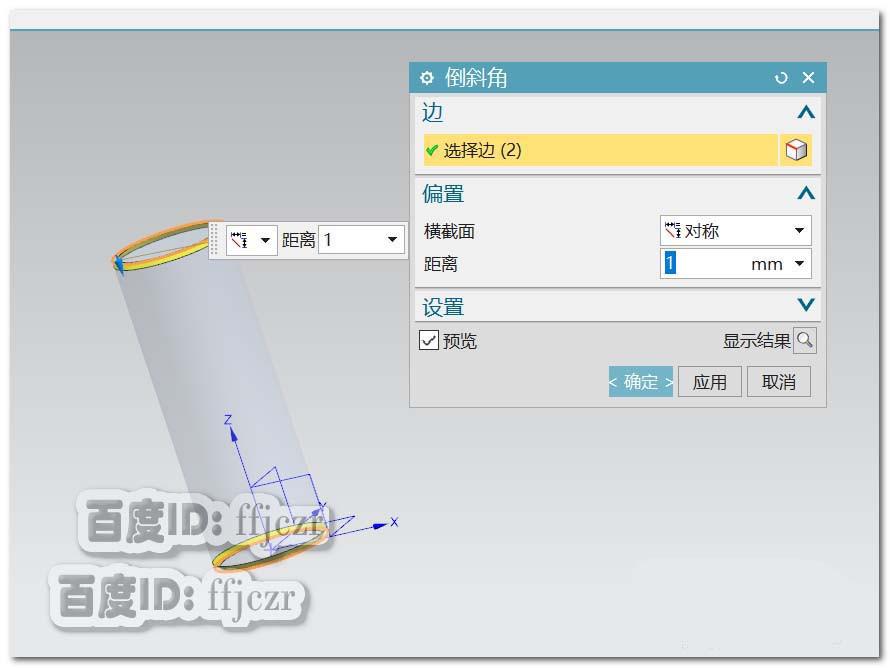Select the 距离 value input showing 1
This screenshot has height=668, width=890.
click(668, 263)
